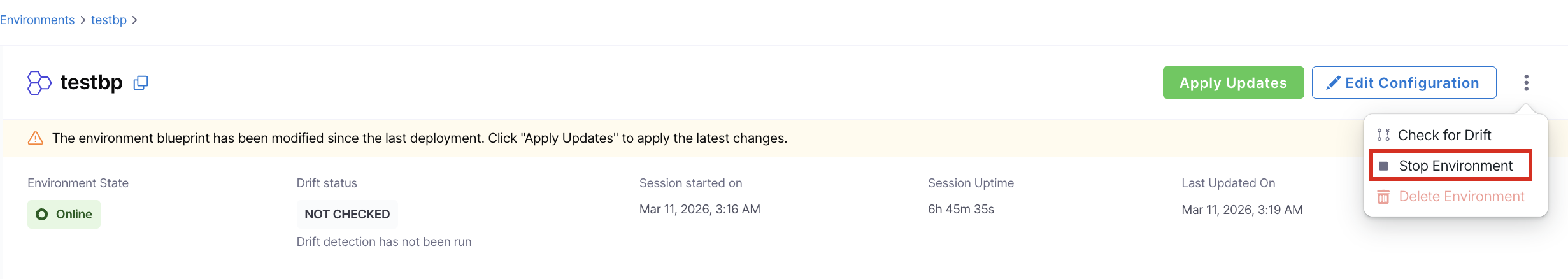Select Delete Environment with the trash icon
1568x279 pixels.
pos(1460,197)
